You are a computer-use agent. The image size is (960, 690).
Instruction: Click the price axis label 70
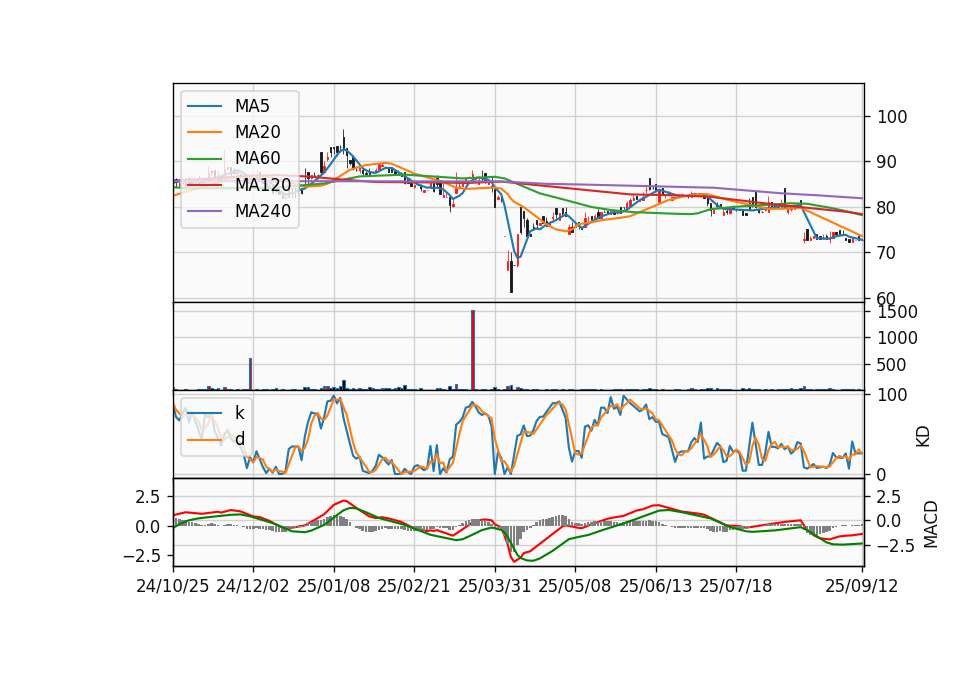(887, 253)
